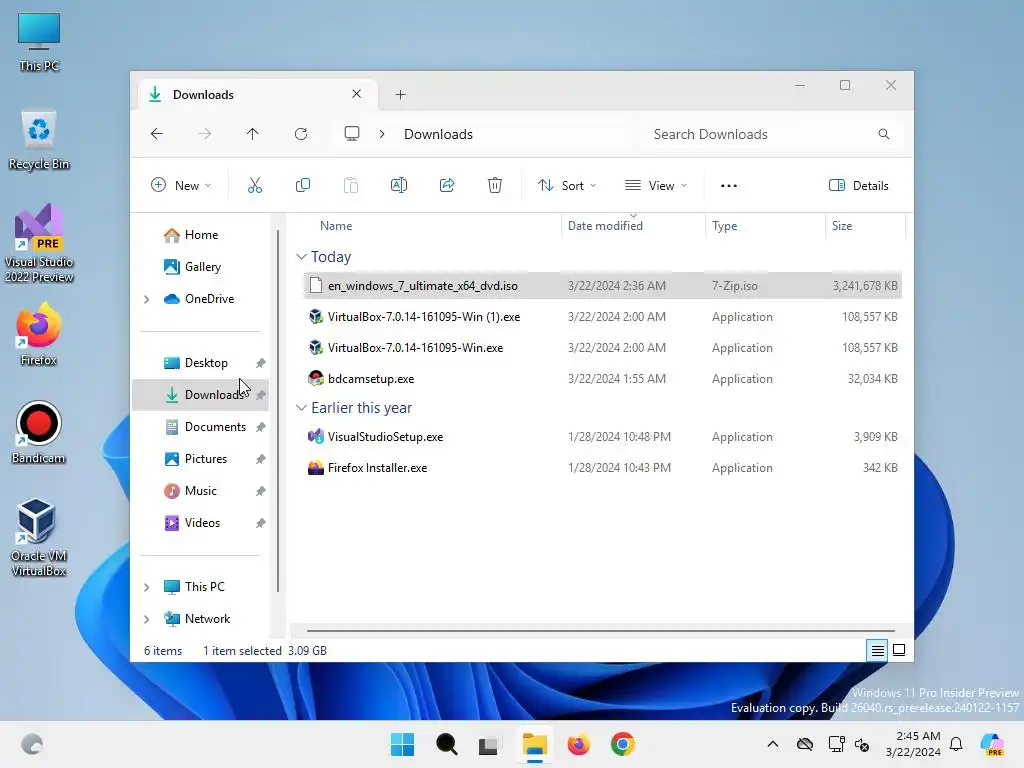
Task: Close the Downloads tab
Action: click(357, 94)
